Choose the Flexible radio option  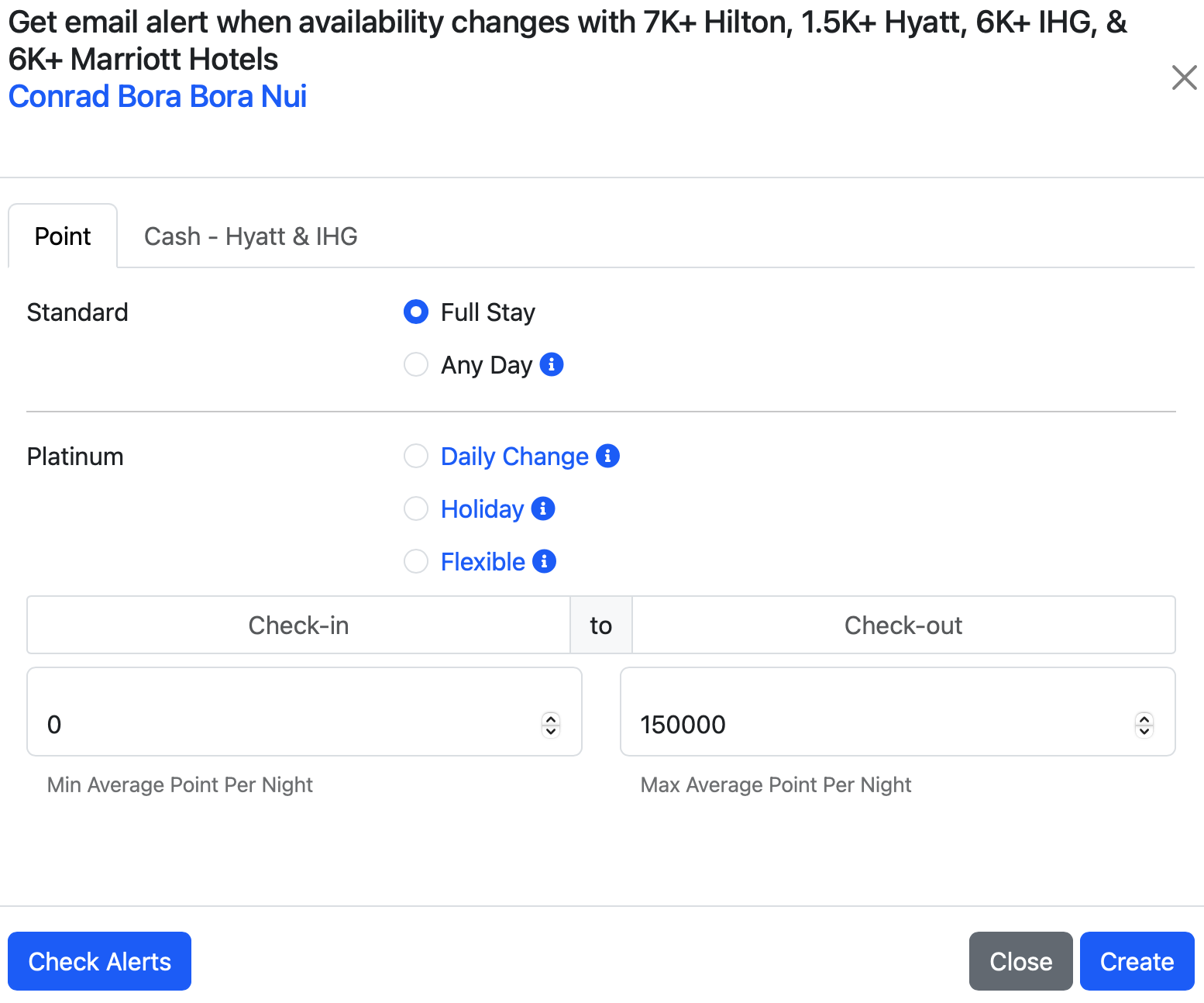(416, 561)
